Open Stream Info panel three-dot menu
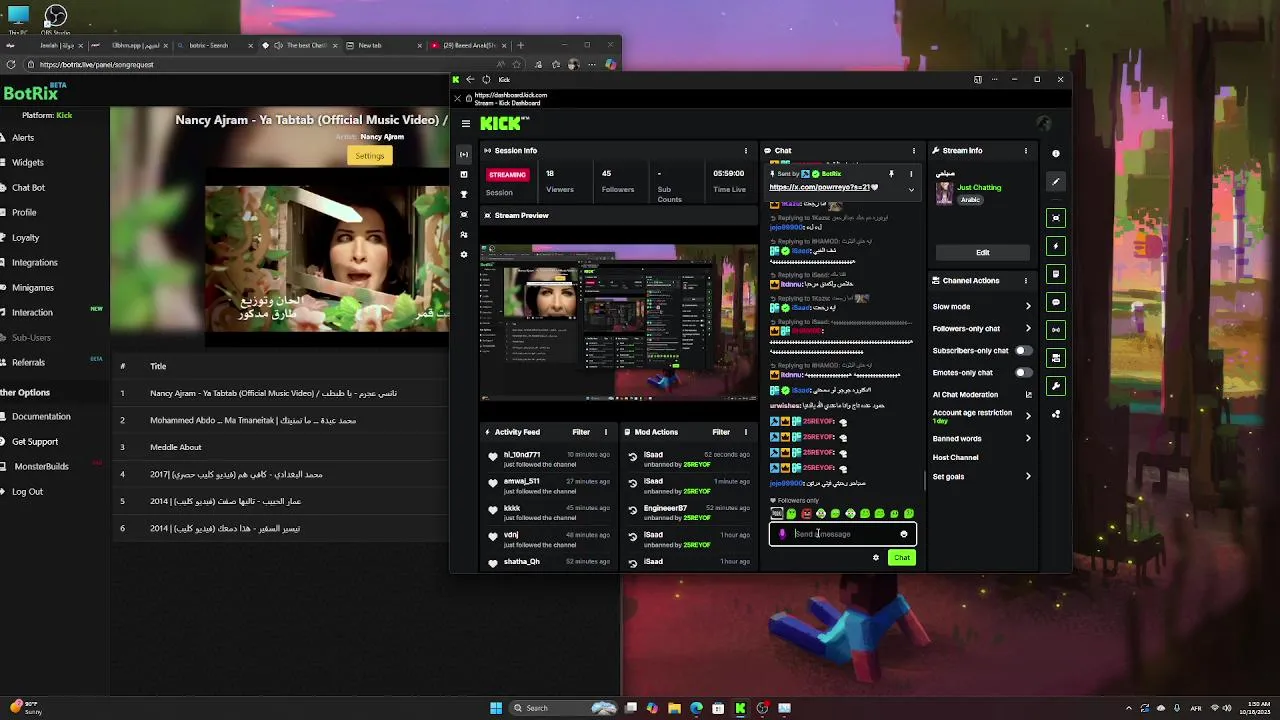 1025,151
